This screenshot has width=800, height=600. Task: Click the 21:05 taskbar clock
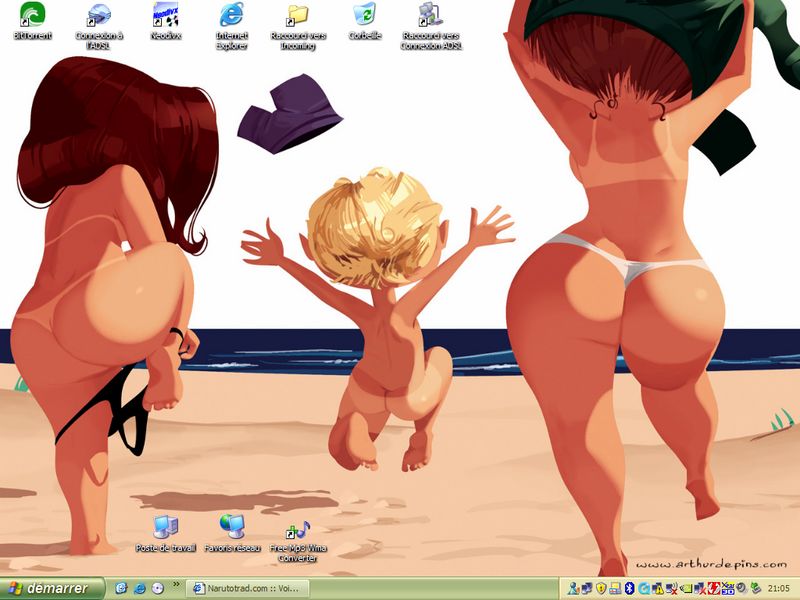(780, 589)
